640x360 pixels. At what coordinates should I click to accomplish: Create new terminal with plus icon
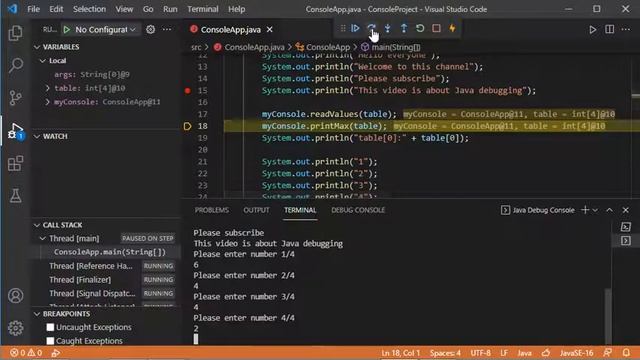pos(585,210)
